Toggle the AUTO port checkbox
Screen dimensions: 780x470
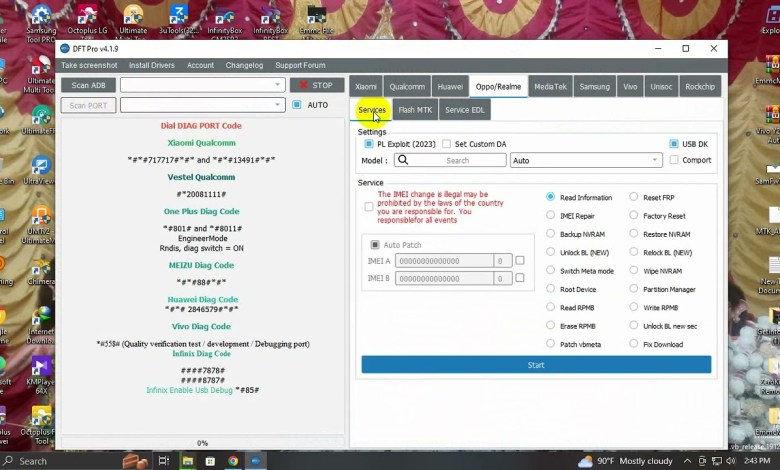[297, 105]
